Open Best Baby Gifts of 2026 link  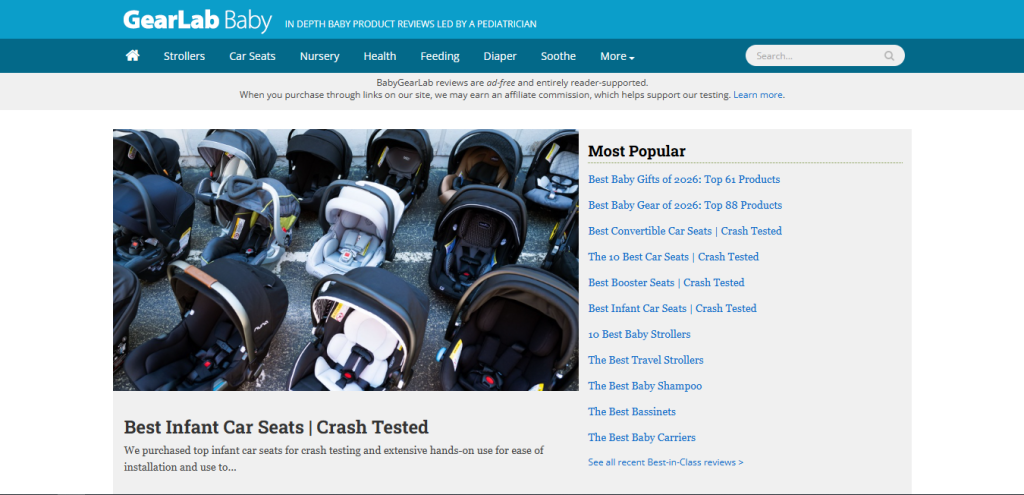coord(684,180)
